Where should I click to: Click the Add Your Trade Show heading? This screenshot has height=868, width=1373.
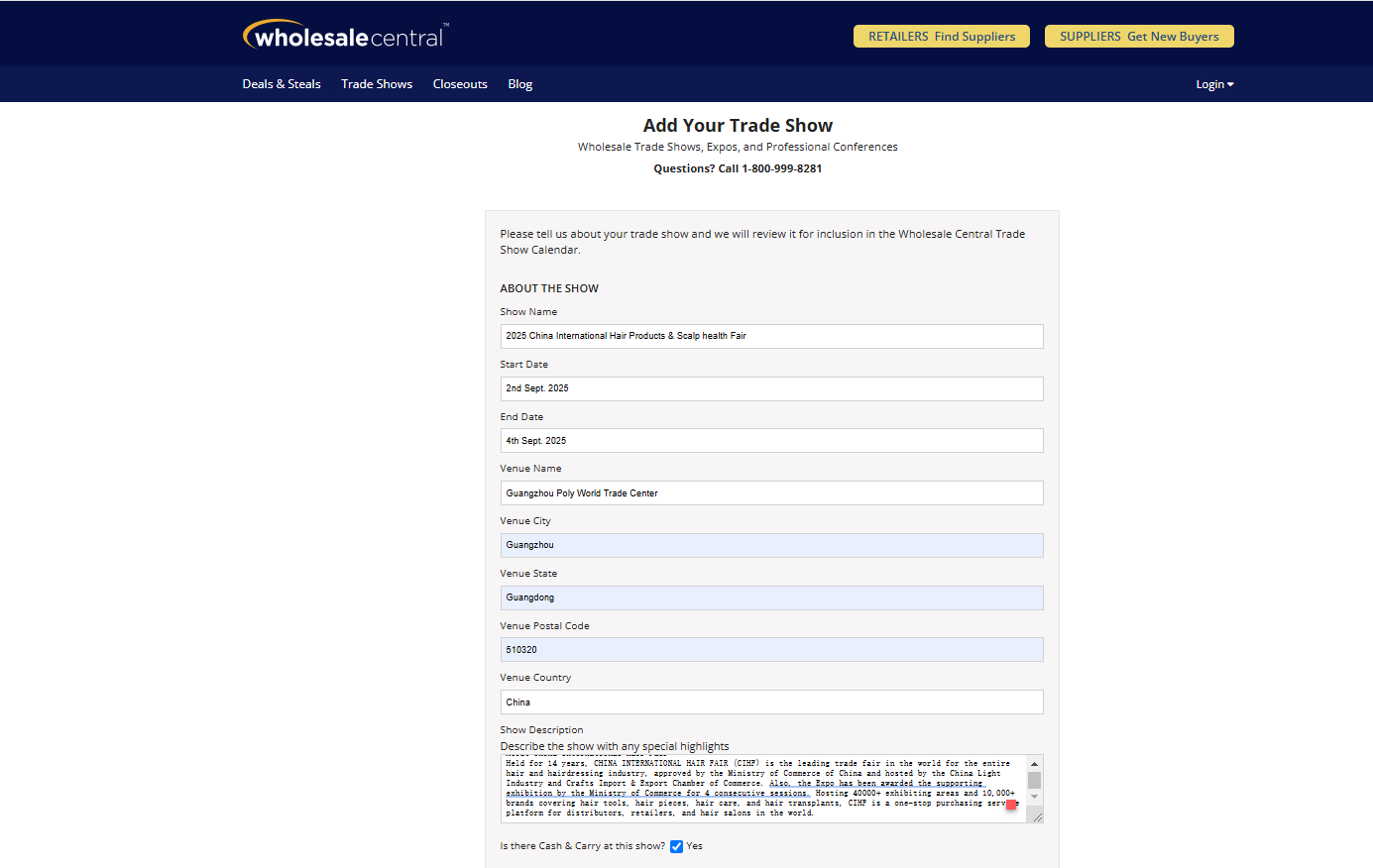(x=738, y=126)
